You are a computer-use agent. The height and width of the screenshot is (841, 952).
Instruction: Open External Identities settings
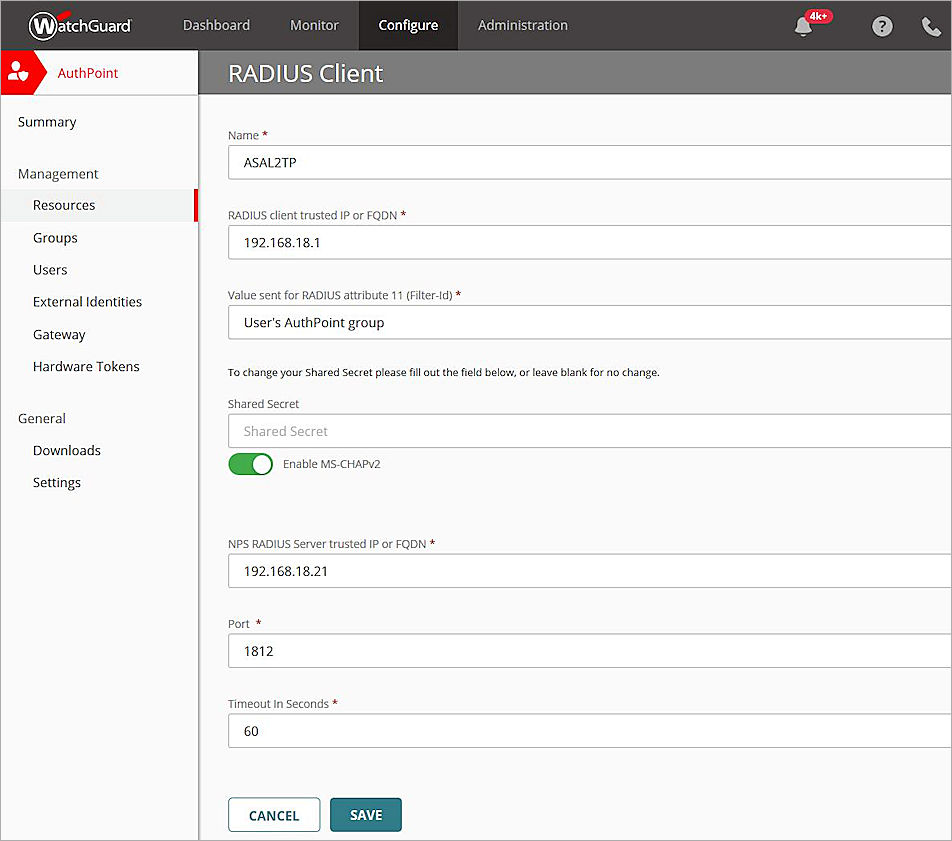pyautogui.click(x=87, y=301)
